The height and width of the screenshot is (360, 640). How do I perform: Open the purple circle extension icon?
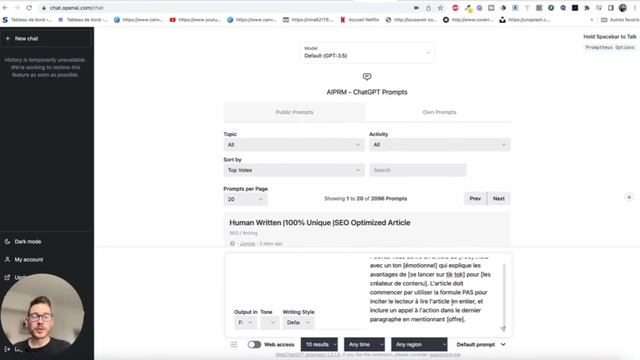(x=480, y=8)
